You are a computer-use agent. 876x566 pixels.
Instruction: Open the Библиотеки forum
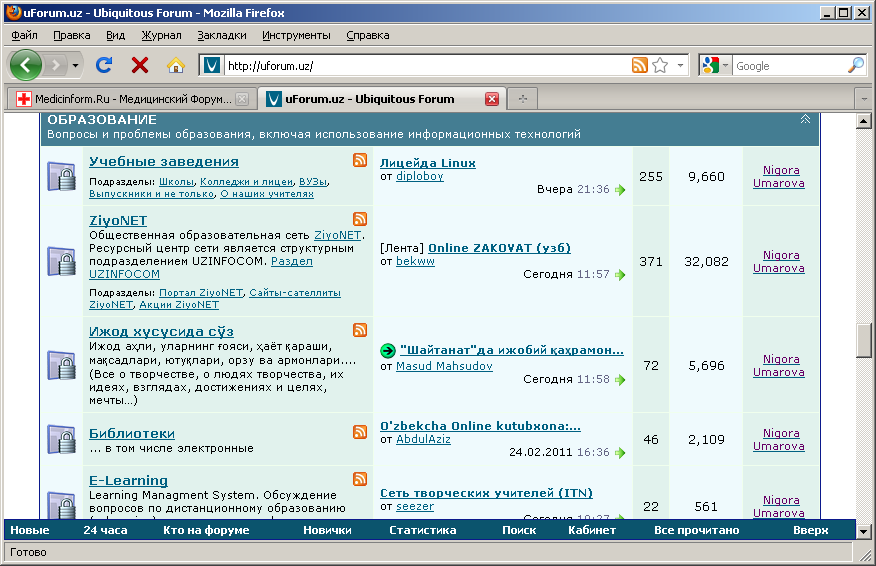tap(132, 434)
